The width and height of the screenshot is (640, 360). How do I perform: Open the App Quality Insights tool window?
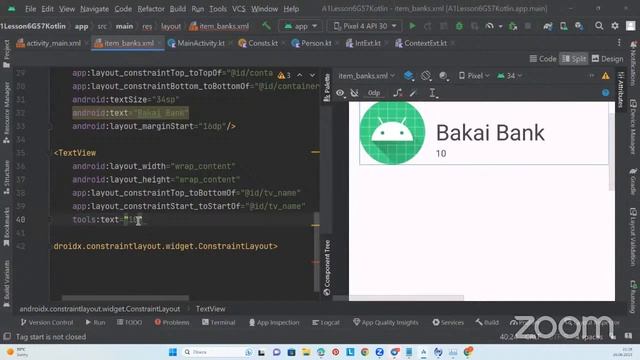(x=386, y=322)
